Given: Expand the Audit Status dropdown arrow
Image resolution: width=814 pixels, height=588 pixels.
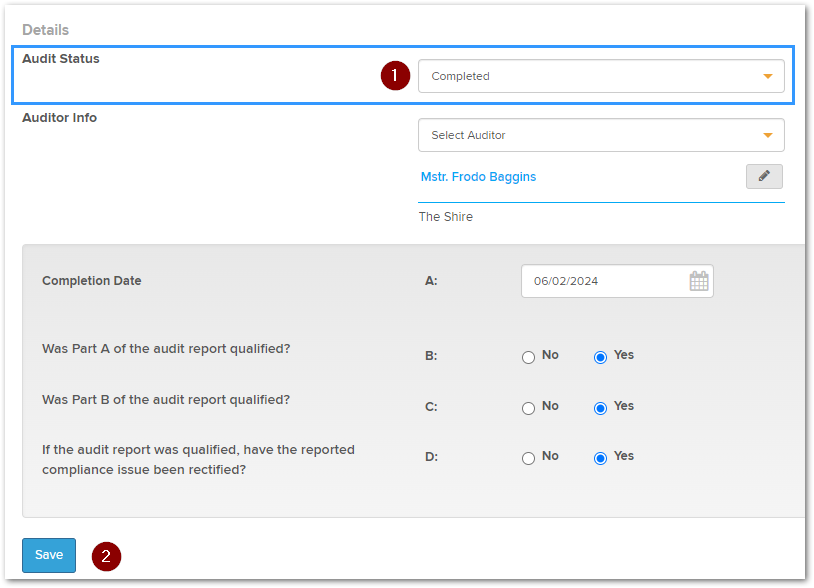Looking at the screenshot, I should [x=767, y=76].
